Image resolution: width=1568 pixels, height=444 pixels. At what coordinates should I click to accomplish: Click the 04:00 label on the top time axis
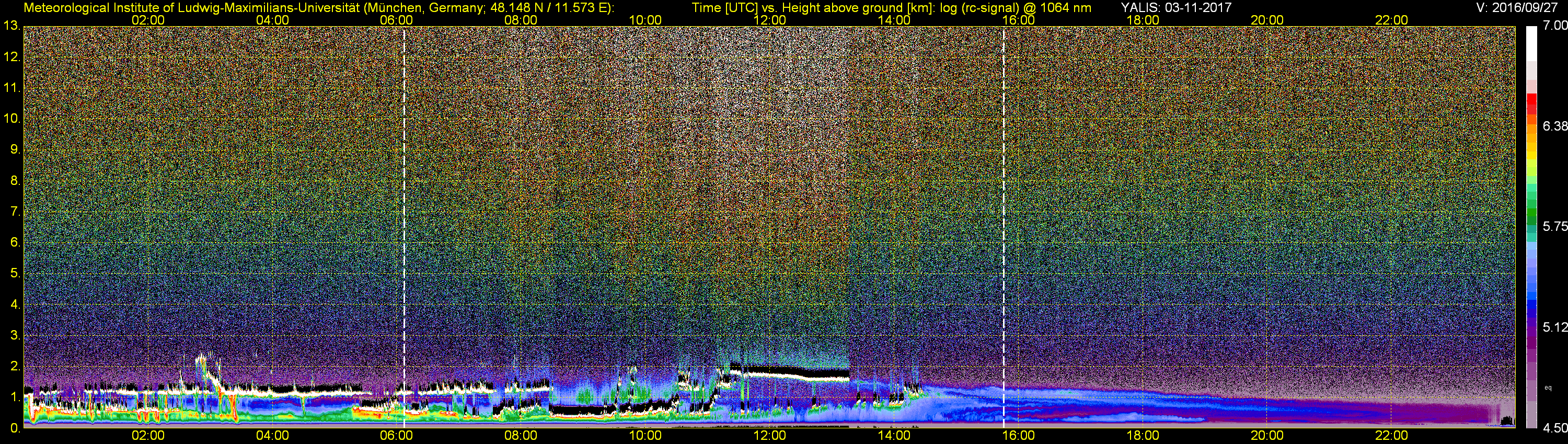click(272, 20)
